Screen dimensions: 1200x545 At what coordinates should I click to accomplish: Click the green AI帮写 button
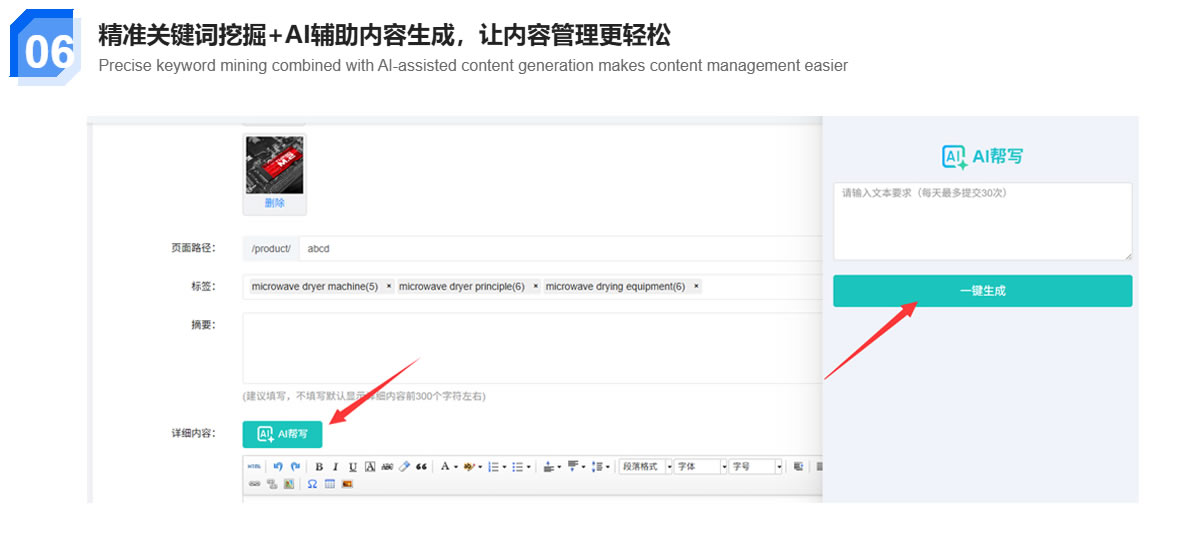tap(282, 434)
